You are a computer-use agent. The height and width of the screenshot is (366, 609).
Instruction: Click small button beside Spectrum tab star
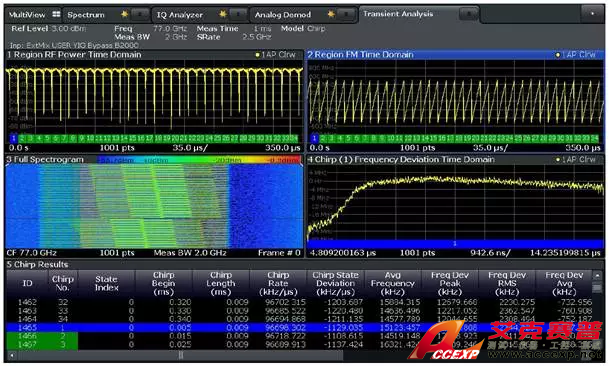pyautogui.click(x=139, y=15)
